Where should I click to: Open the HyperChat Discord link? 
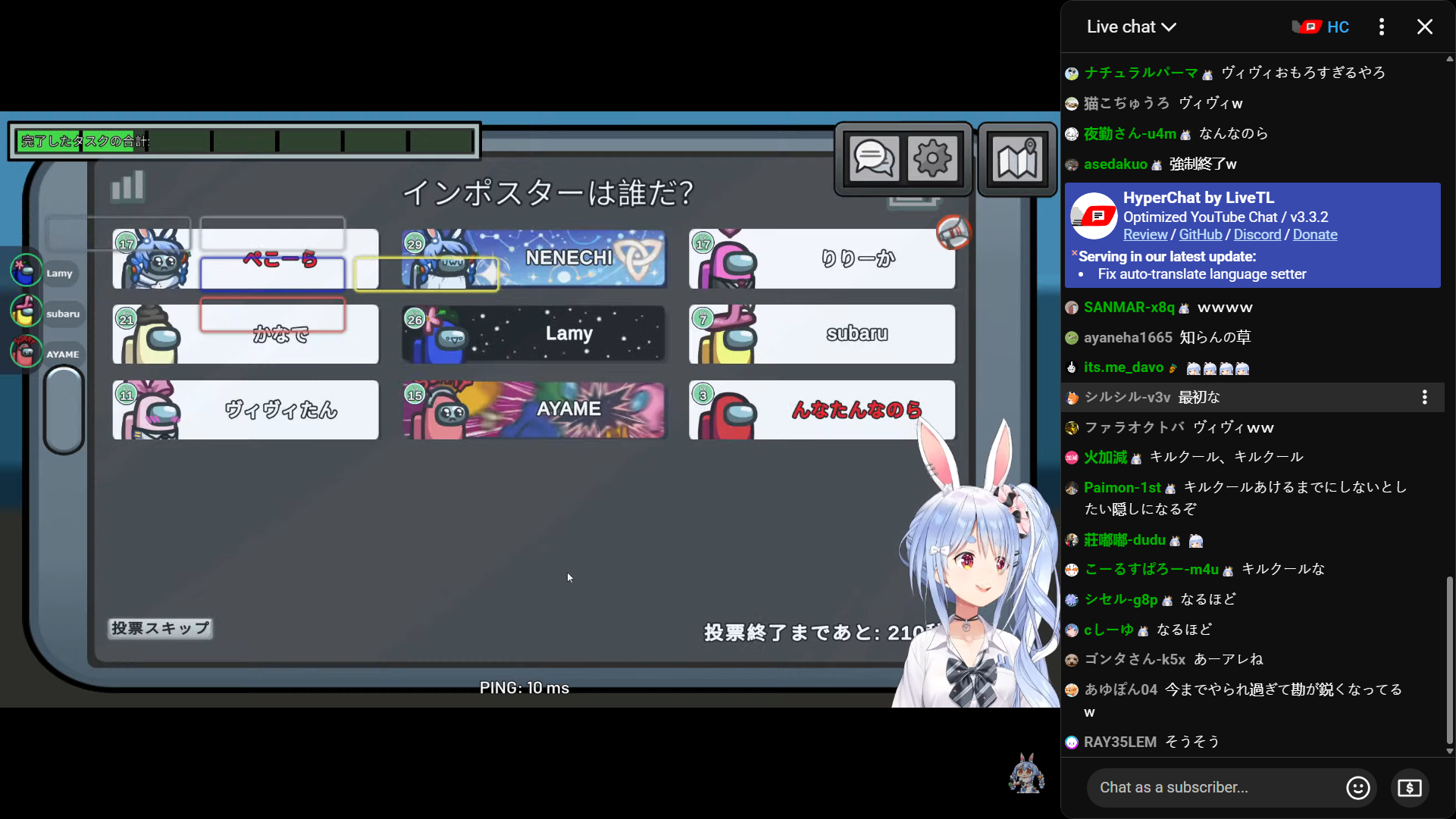(x=1257, y=235)
